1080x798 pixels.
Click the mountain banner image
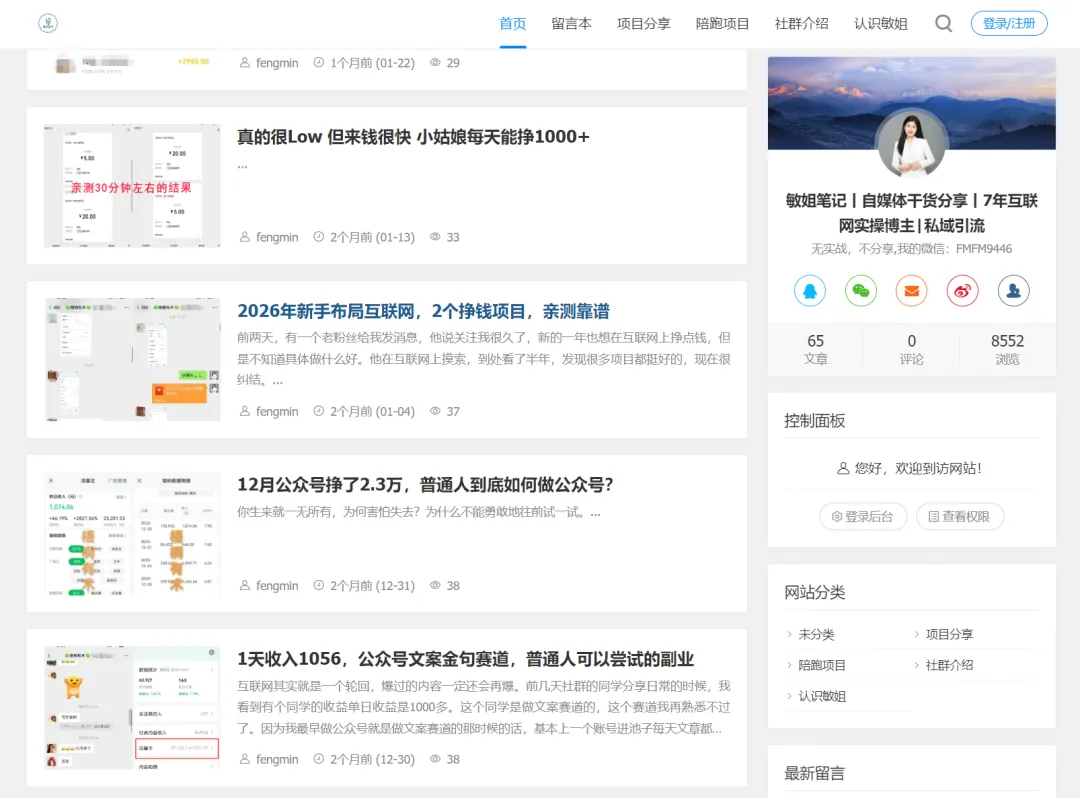911,103
